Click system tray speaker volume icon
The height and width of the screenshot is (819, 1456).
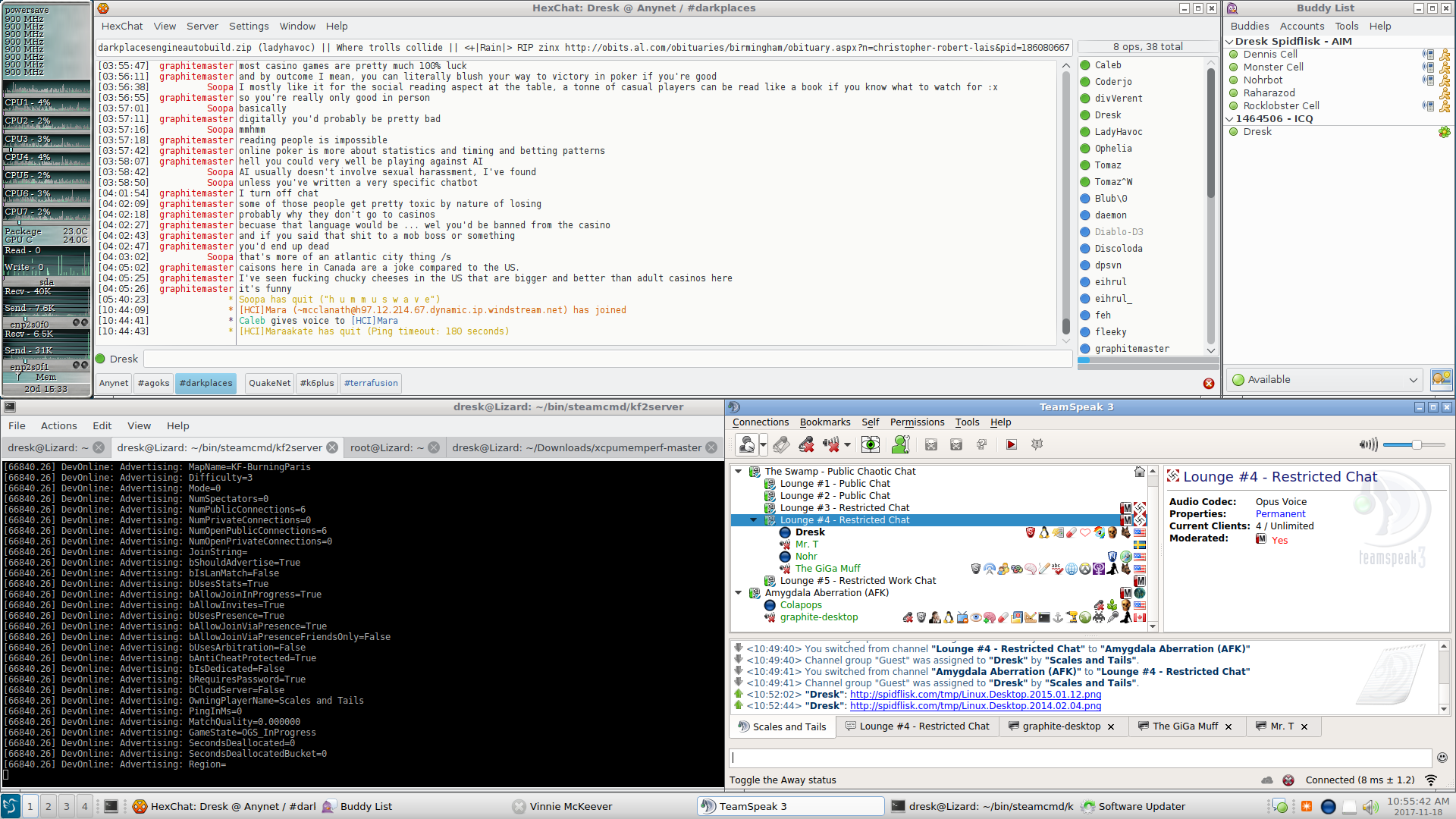tap(1370, 806)
